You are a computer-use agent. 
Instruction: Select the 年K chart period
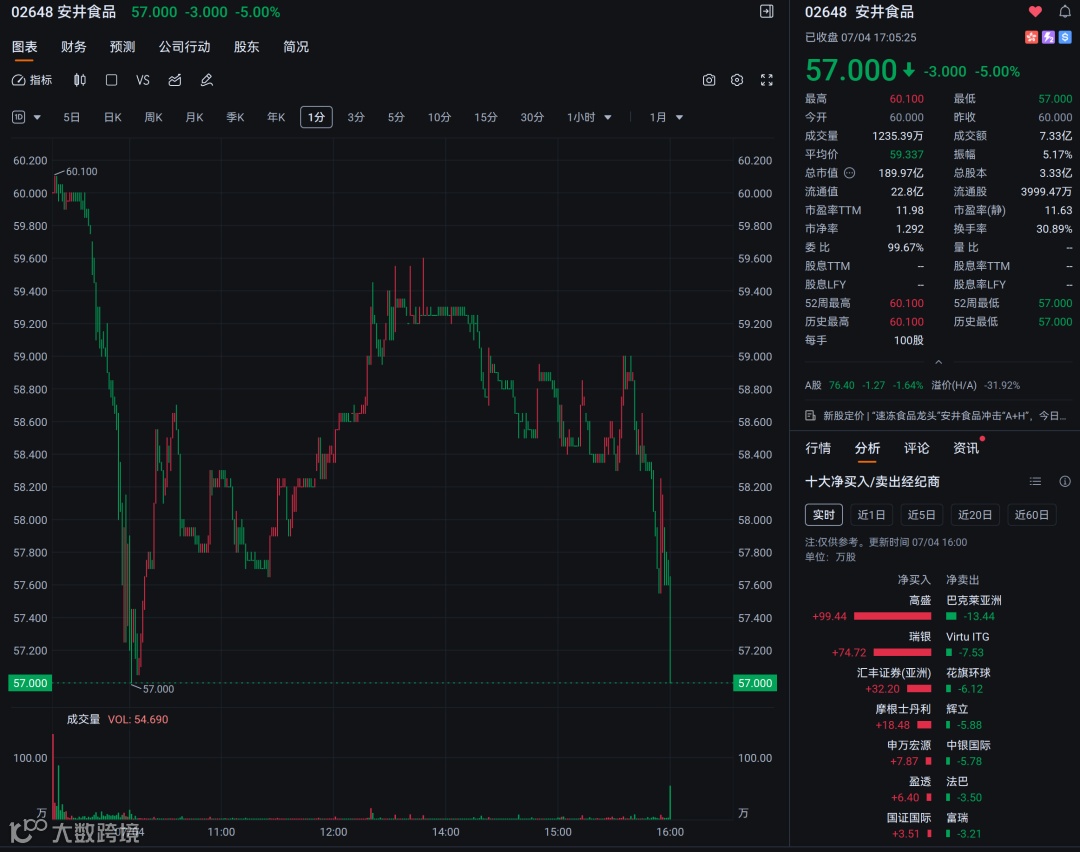click(276, 117)
